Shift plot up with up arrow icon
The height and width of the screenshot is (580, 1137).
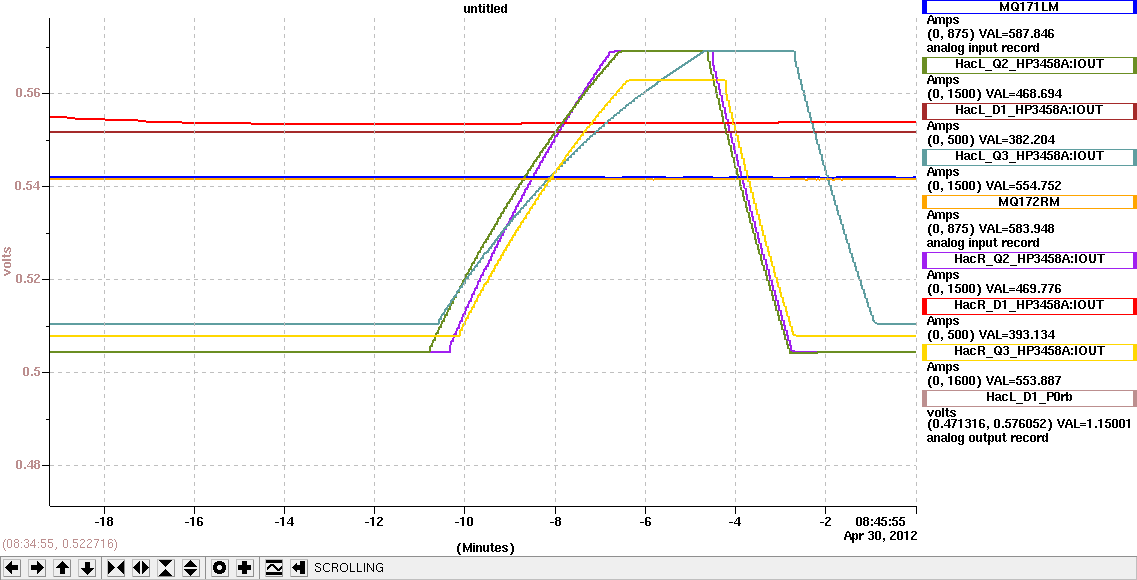coord(62,568)
